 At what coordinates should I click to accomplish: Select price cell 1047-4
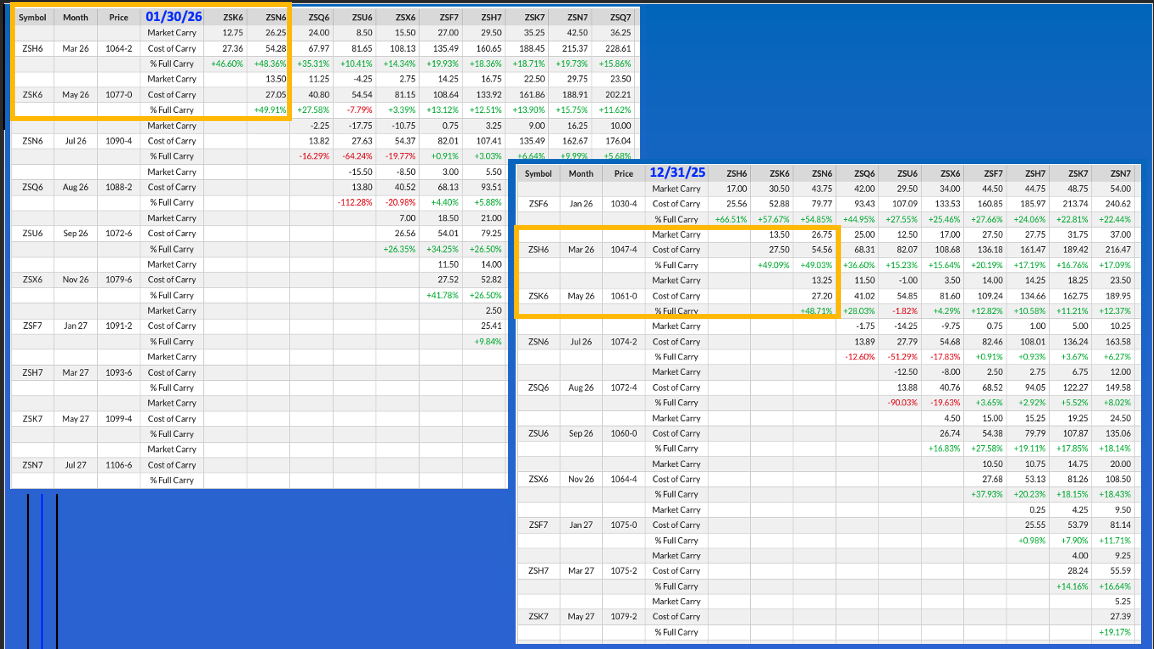[x=623, y=249]
